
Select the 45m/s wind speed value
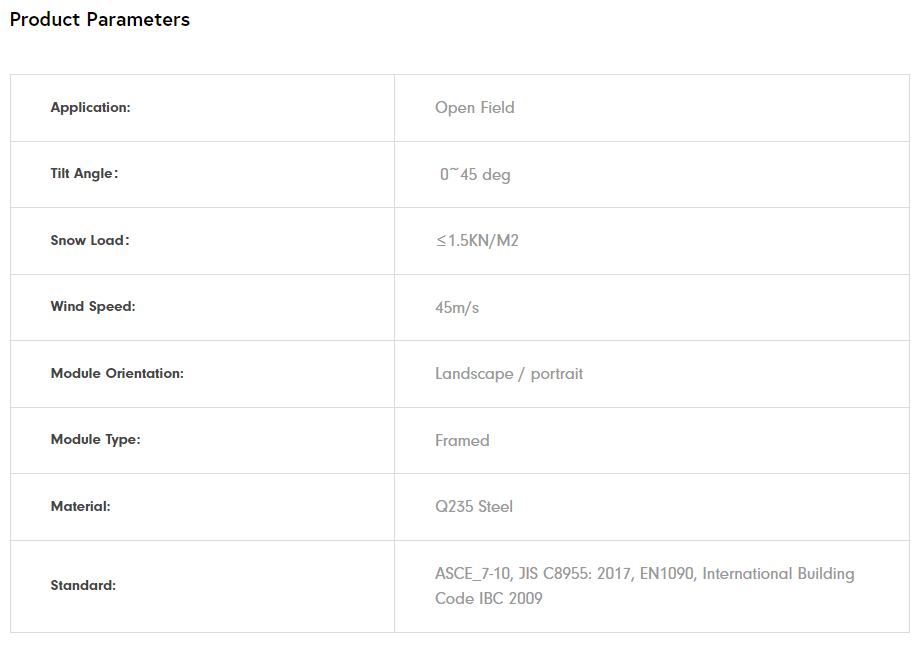457,308
